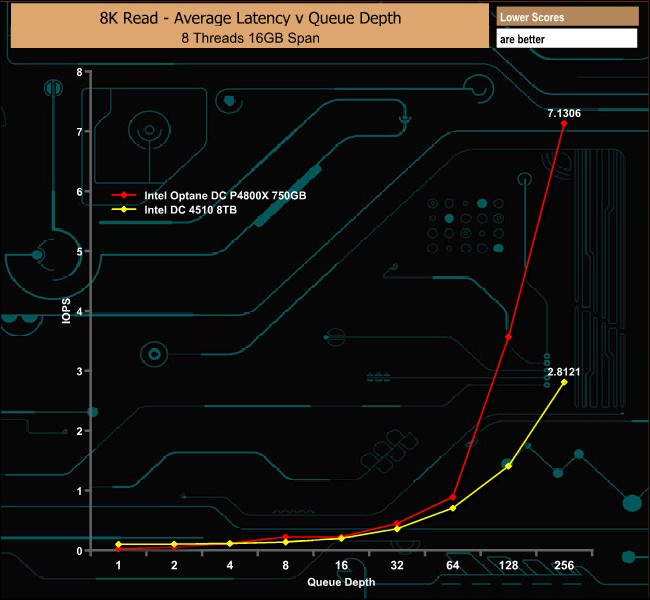
Task: Click the yellow data point at queue depth 256
Action: pos(564,382)
